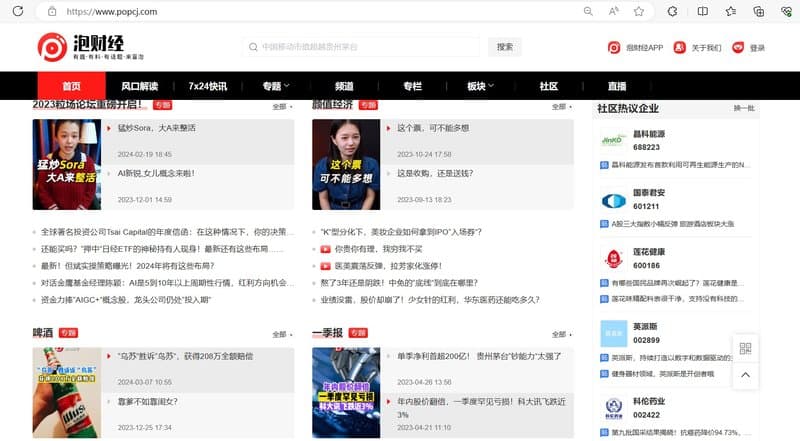Click the 科伦药业 company logo
The width and height of the screenshot is (800, 441).
point(613,408)
